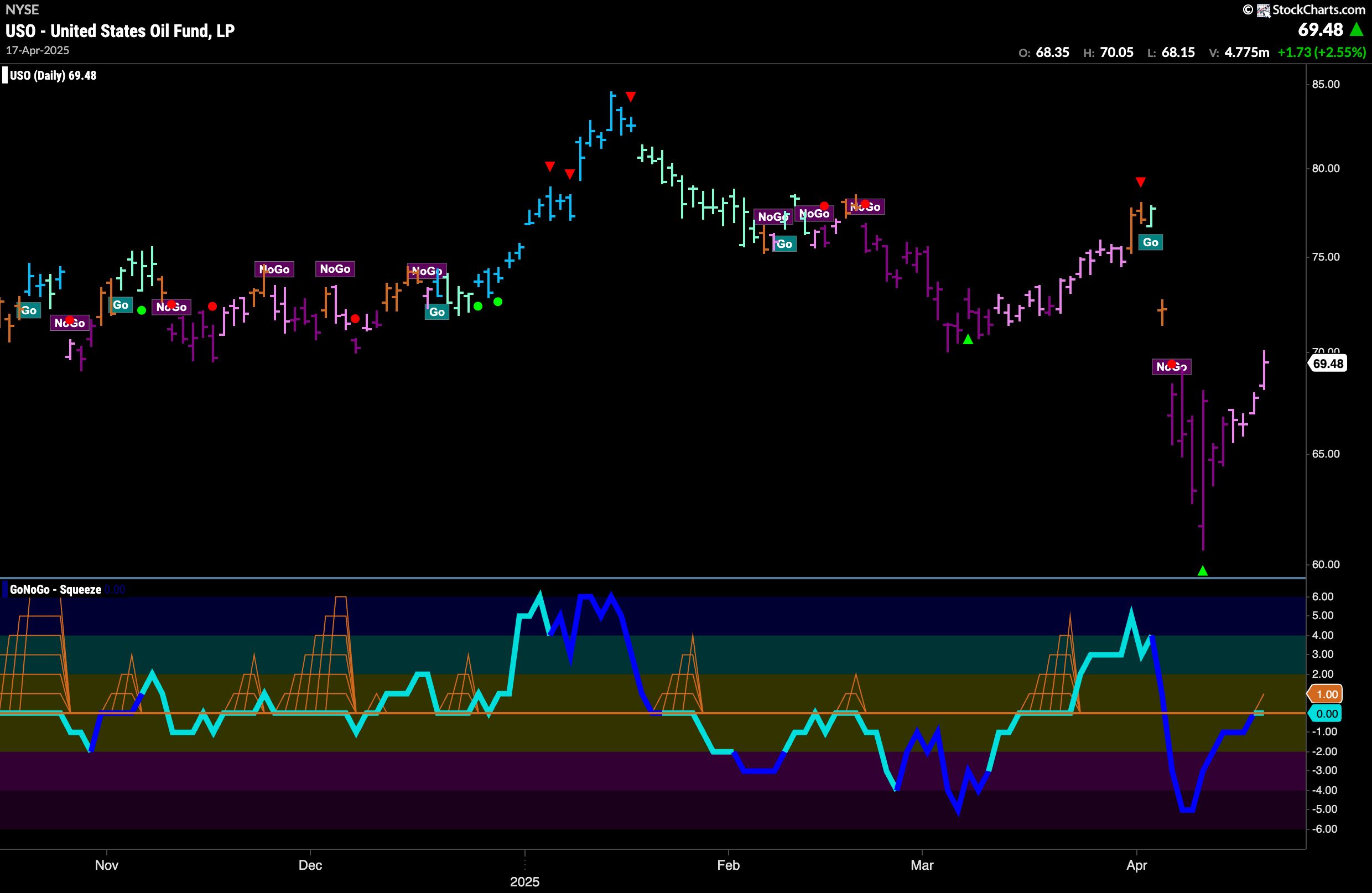Click the Mar label on the time axis

pos(922,865)
